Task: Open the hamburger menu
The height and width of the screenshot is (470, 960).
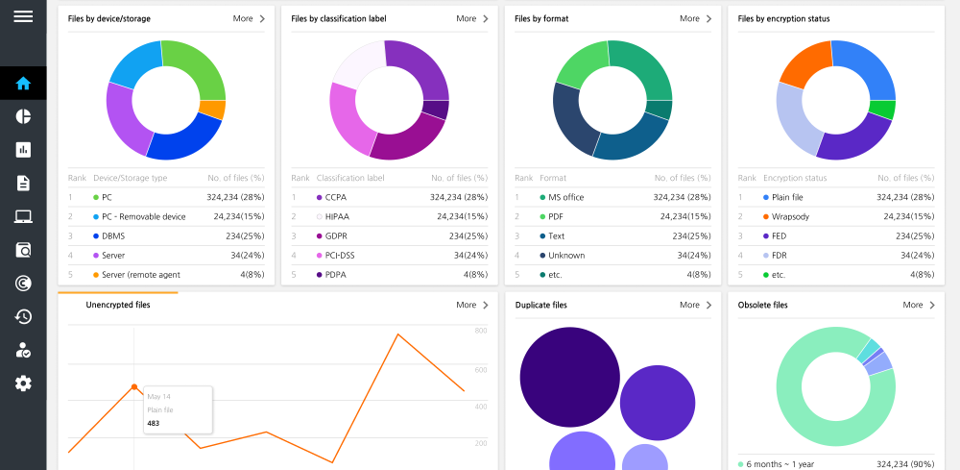Action: click(x=23, y=17)
